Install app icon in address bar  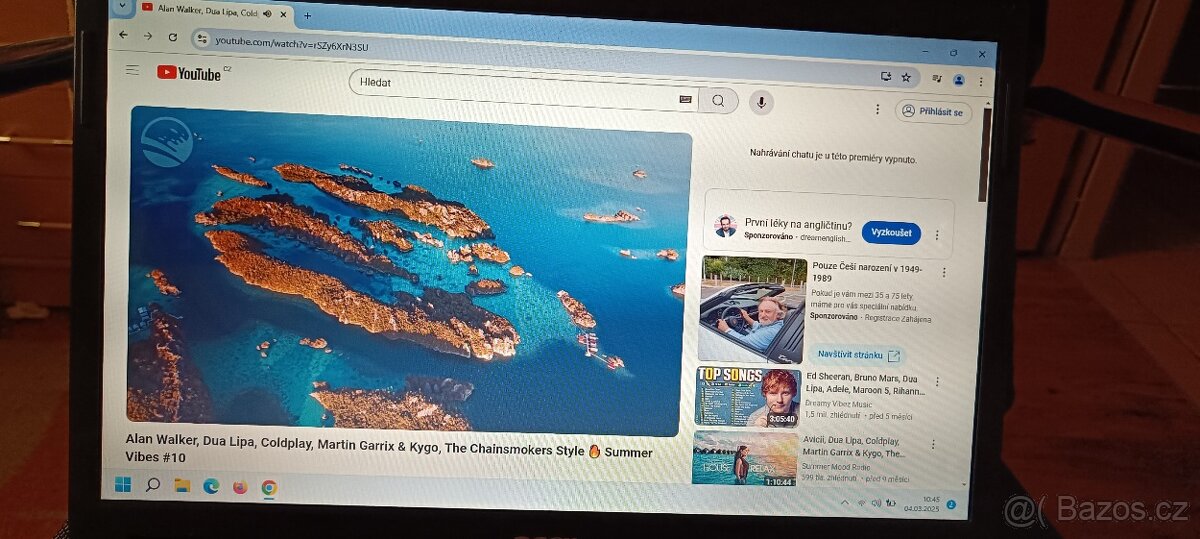(885, 76)
